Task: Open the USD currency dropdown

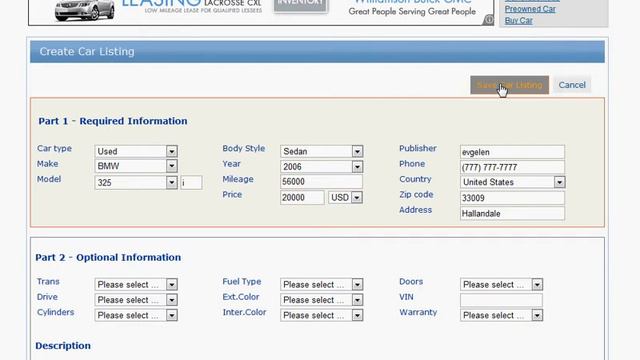Action: pyautogui.click(x=345, y=198)
